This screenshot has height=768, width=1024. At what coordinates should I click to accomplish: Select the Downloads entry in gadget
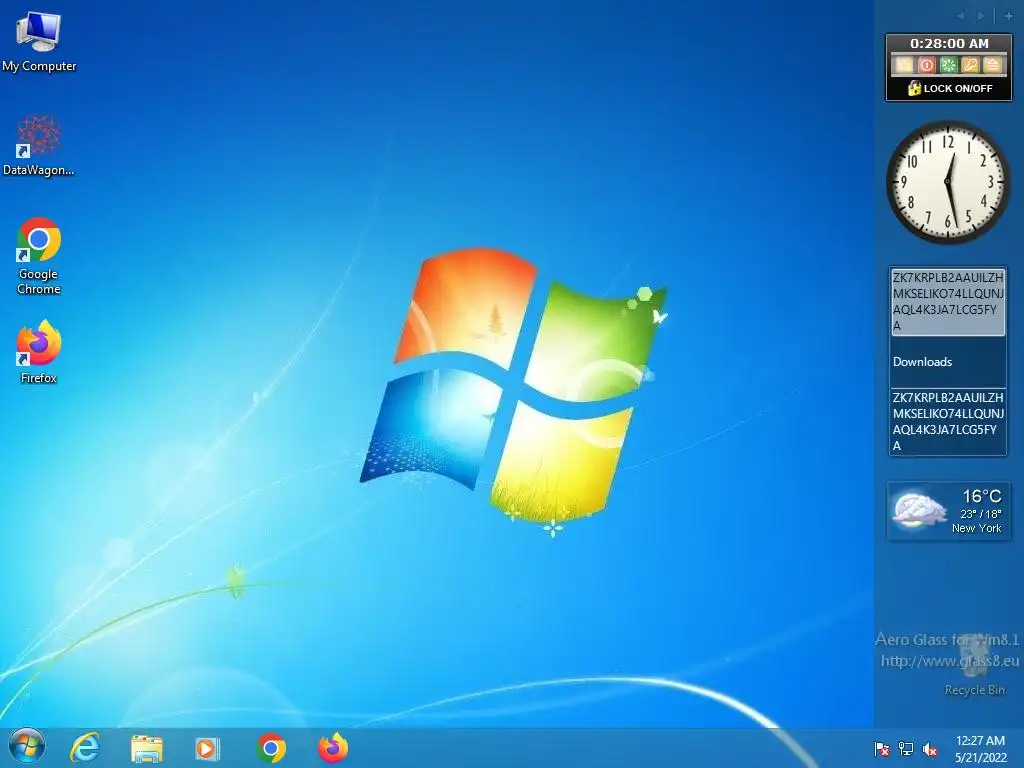pyautogui.click(x=948, y=362)
